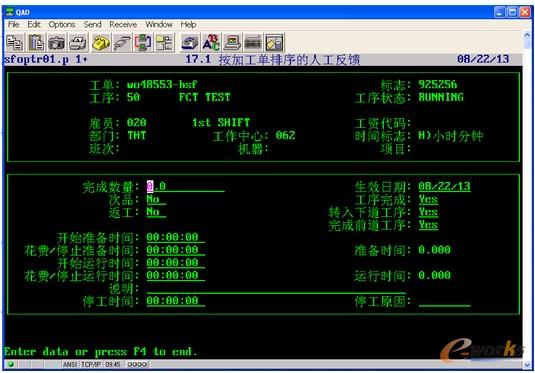The width and height of the screenshot is (535, 373).
Task: Click the employee code 020
Action: (136, 123)
